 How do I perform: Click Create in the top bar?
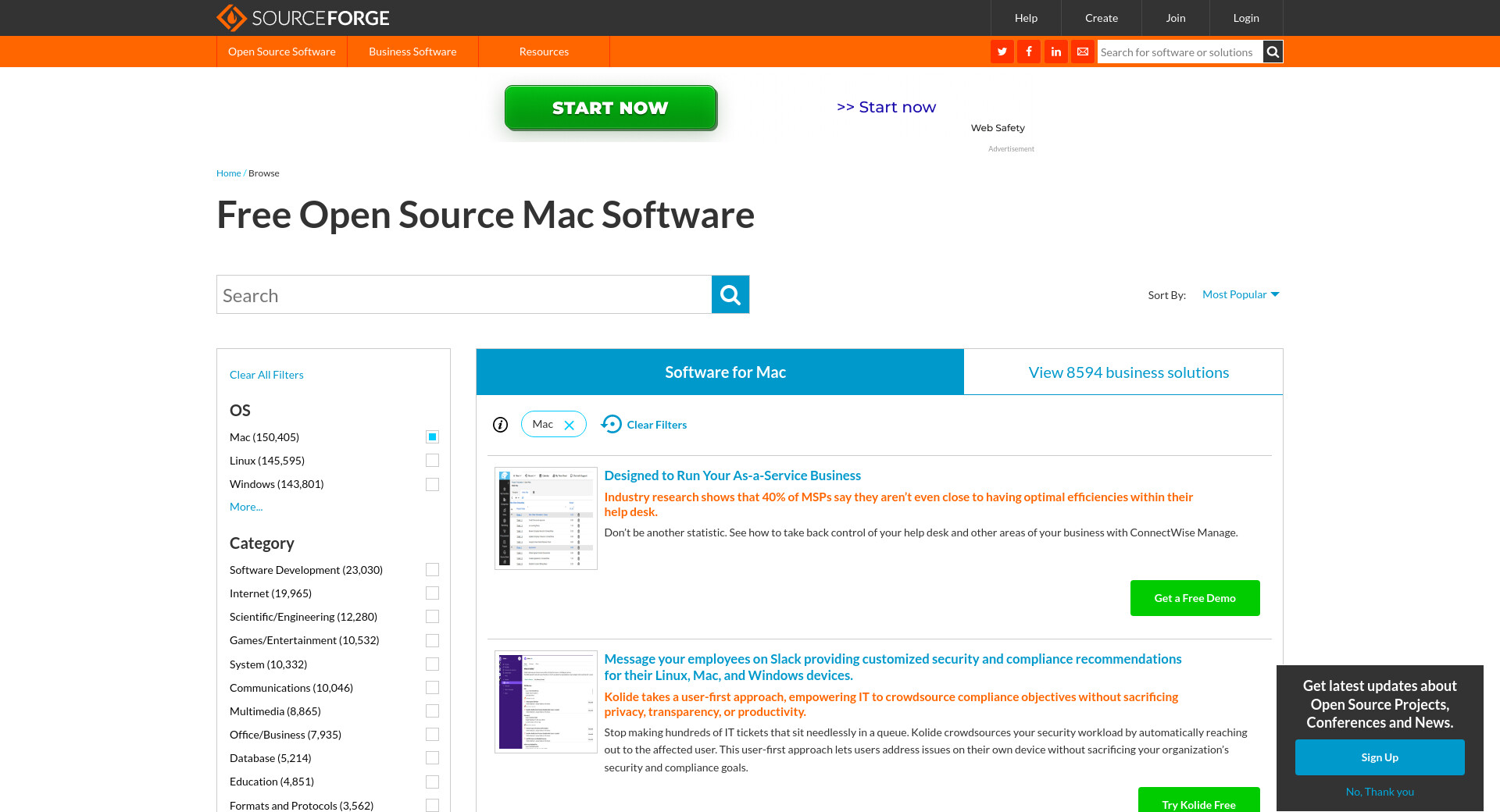pyautogui.click(x=1102, y=18)
